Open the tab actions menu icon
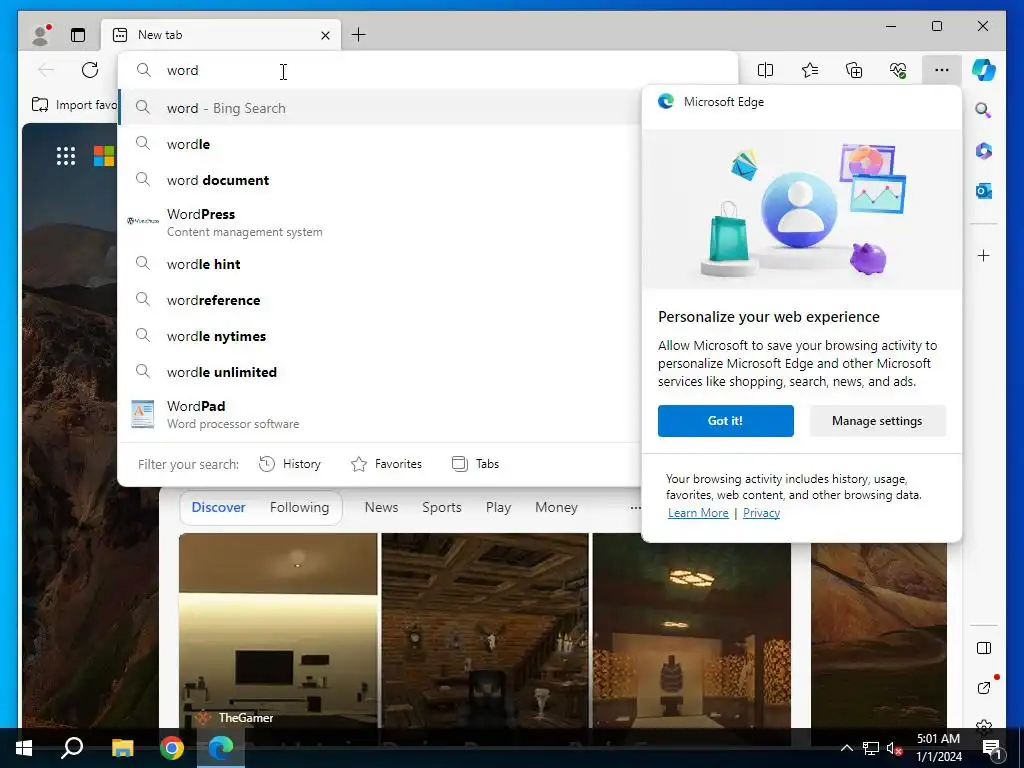Viewport: 1024px width, 768px height. coord(78,35)
